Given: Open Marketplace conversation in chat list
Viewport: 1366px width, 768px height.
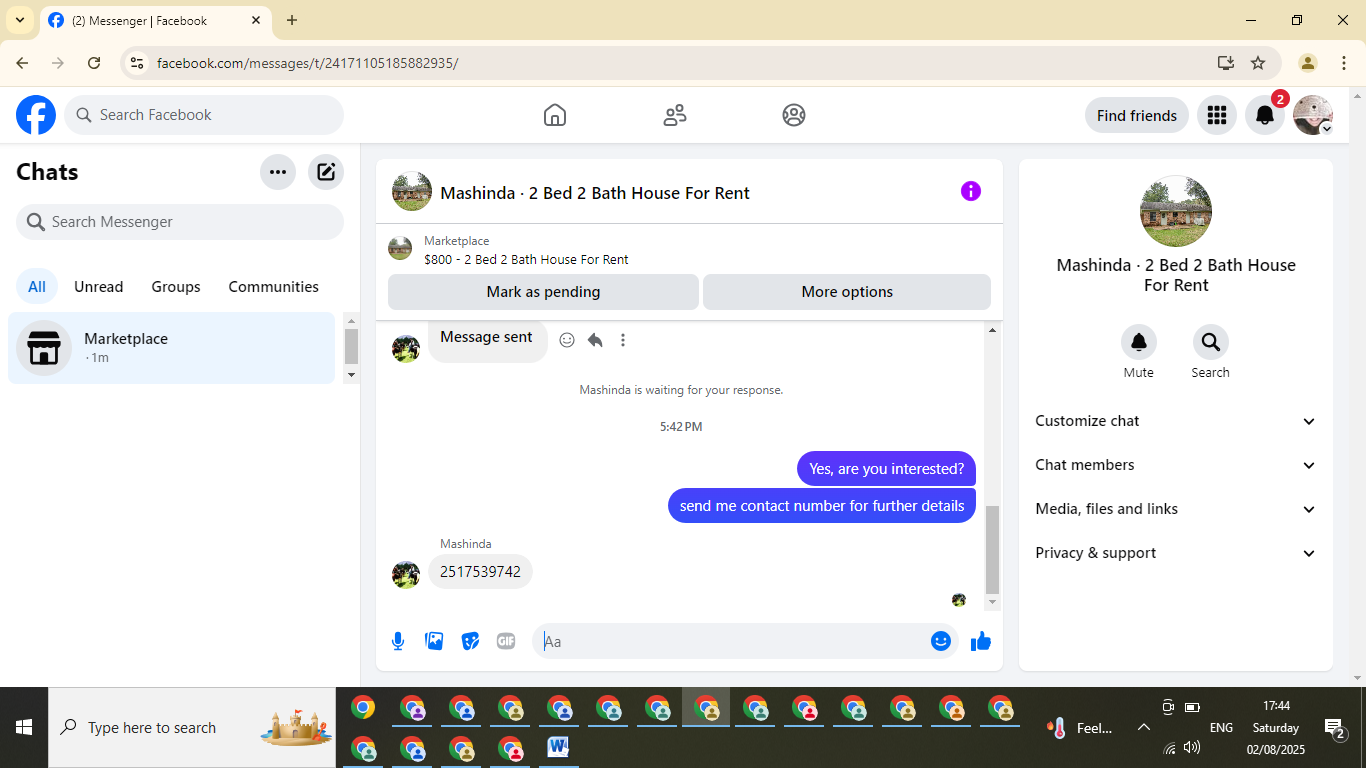Looking at the screenshot, I should pos(171,348).
